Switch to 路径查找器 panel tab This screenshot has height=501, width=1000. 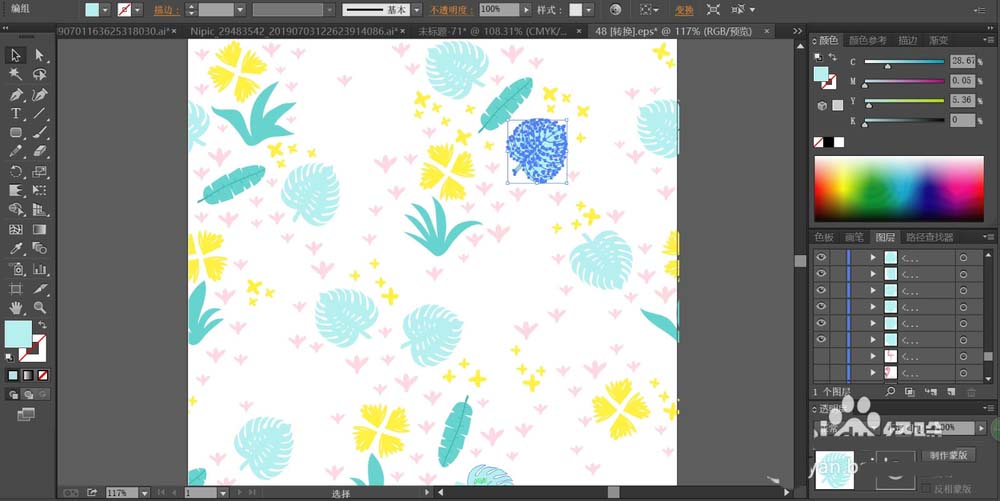(929, 237)
